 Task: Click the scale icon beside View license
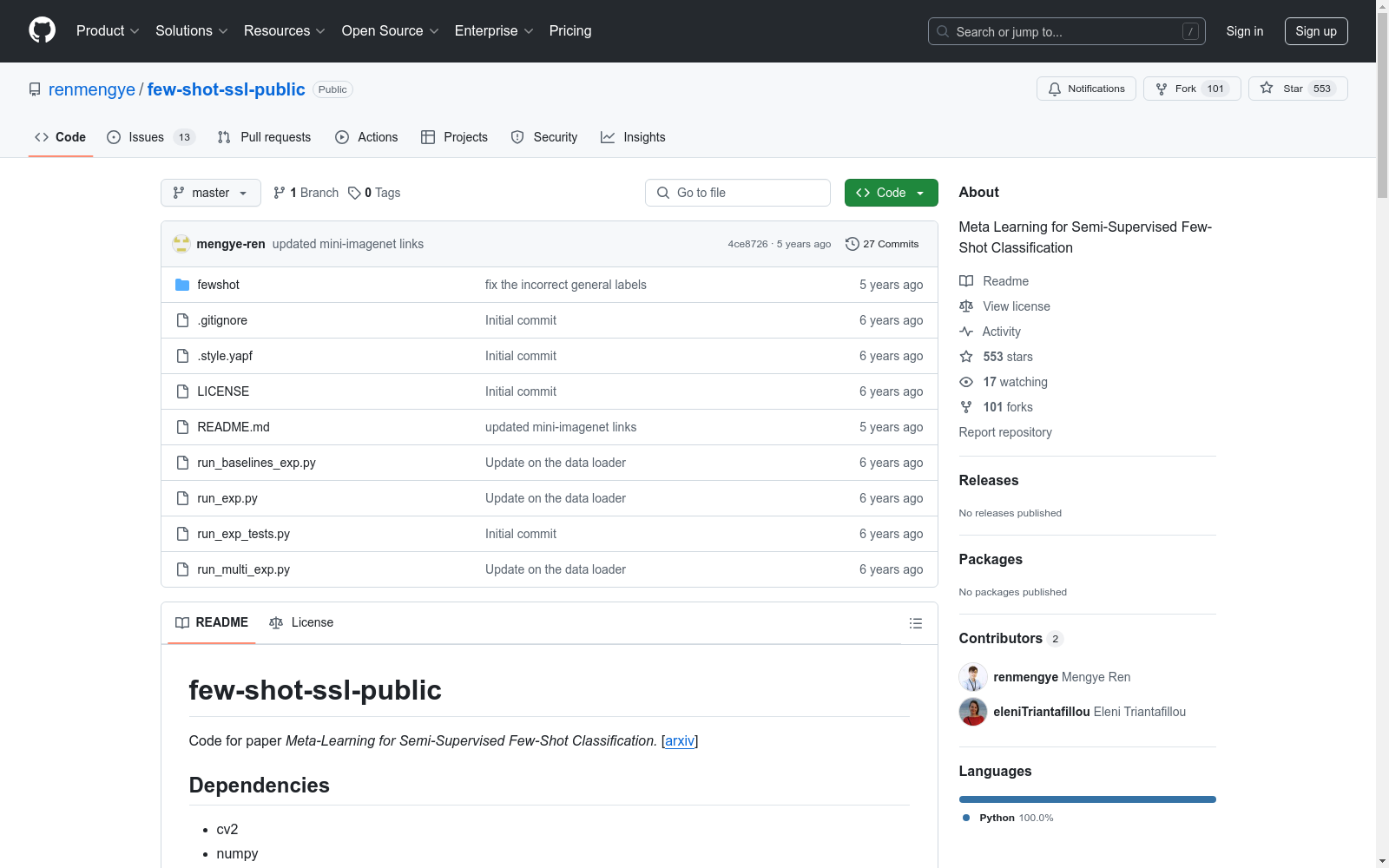pos(966,306)
